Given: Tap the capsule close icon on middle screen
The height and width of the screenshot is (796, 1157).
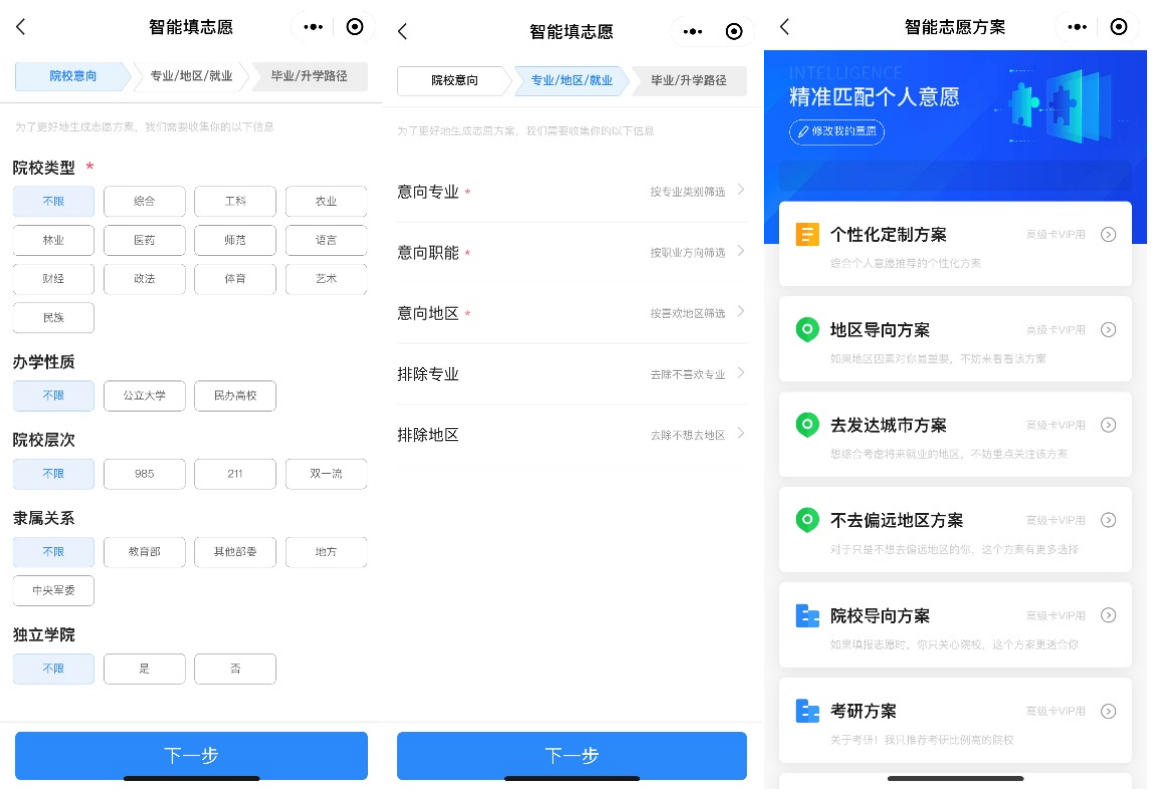Looking at the screenshot, I should coord(734,32).
